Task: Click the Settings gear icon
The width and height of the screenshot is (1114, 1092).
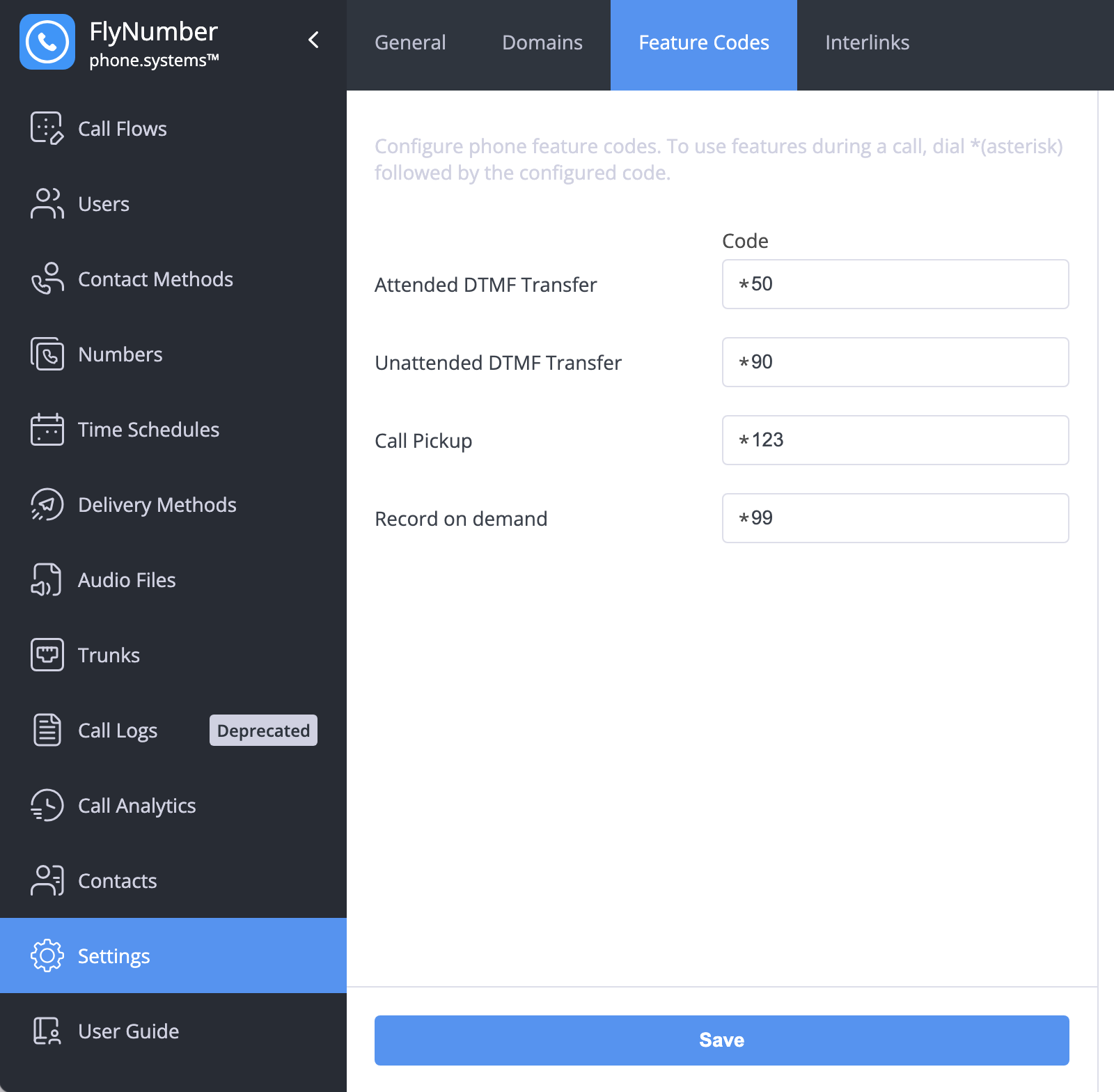Action: click(x=47, y=955)
